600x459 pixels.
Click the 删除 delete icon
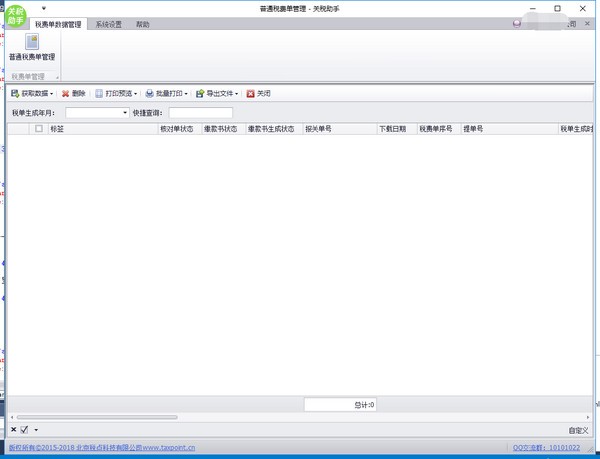coord(73,93)
